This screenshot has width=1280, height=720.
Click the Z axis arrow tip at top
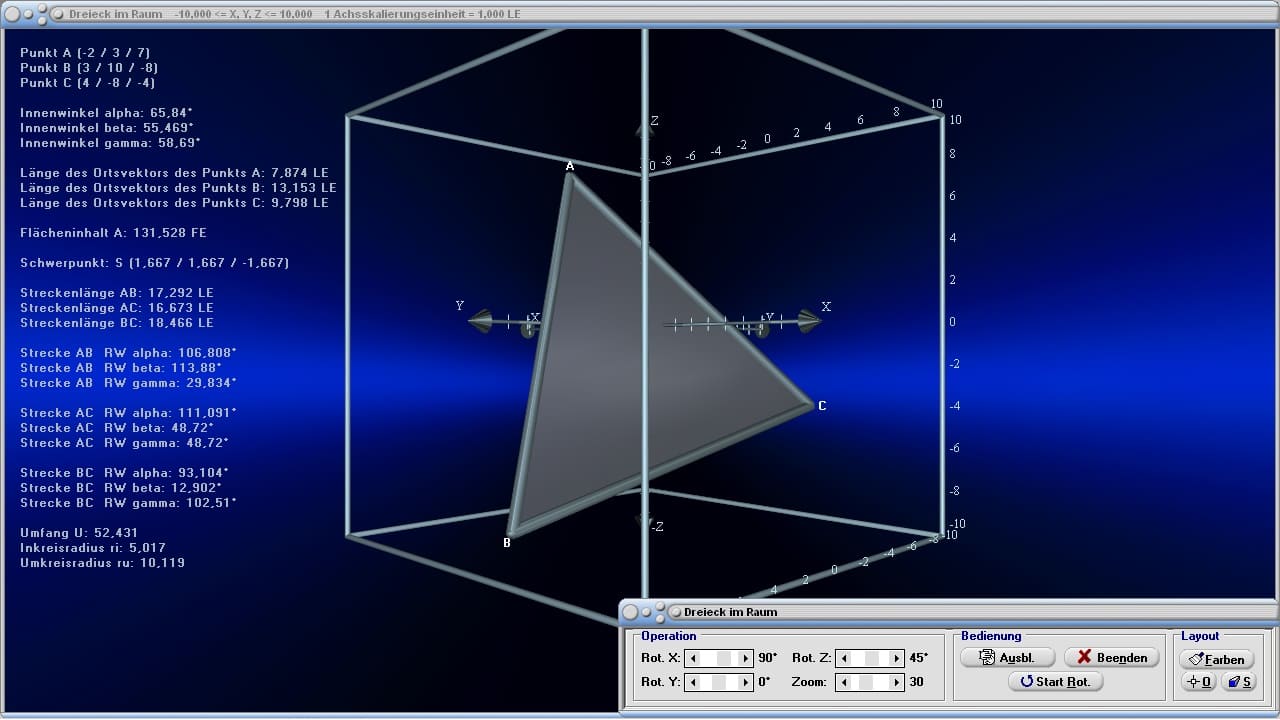(644, 128)
